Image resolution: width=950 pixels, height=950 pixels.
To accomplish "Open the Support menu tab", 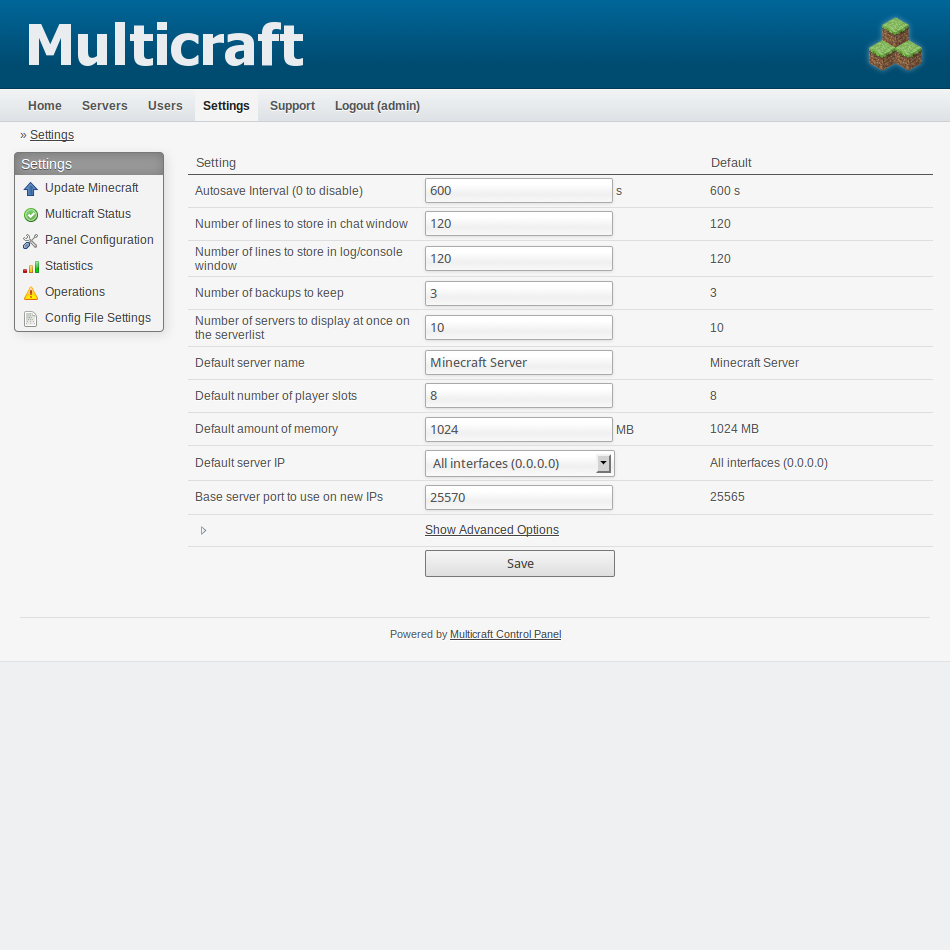I will click(292, 106).
